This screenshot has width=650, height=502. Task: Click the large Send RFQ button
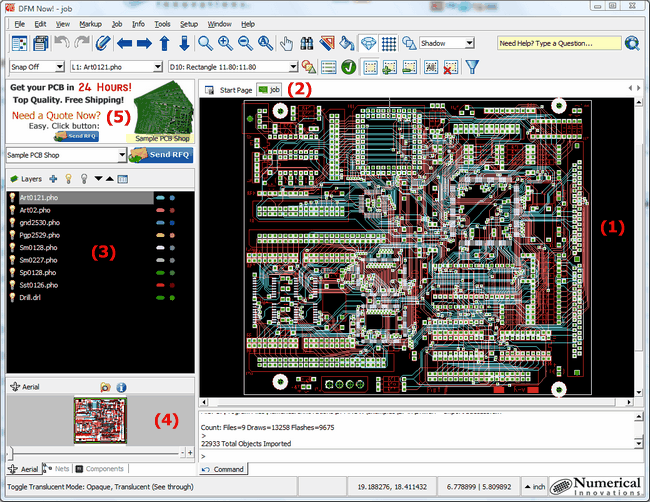coord(161,155)
